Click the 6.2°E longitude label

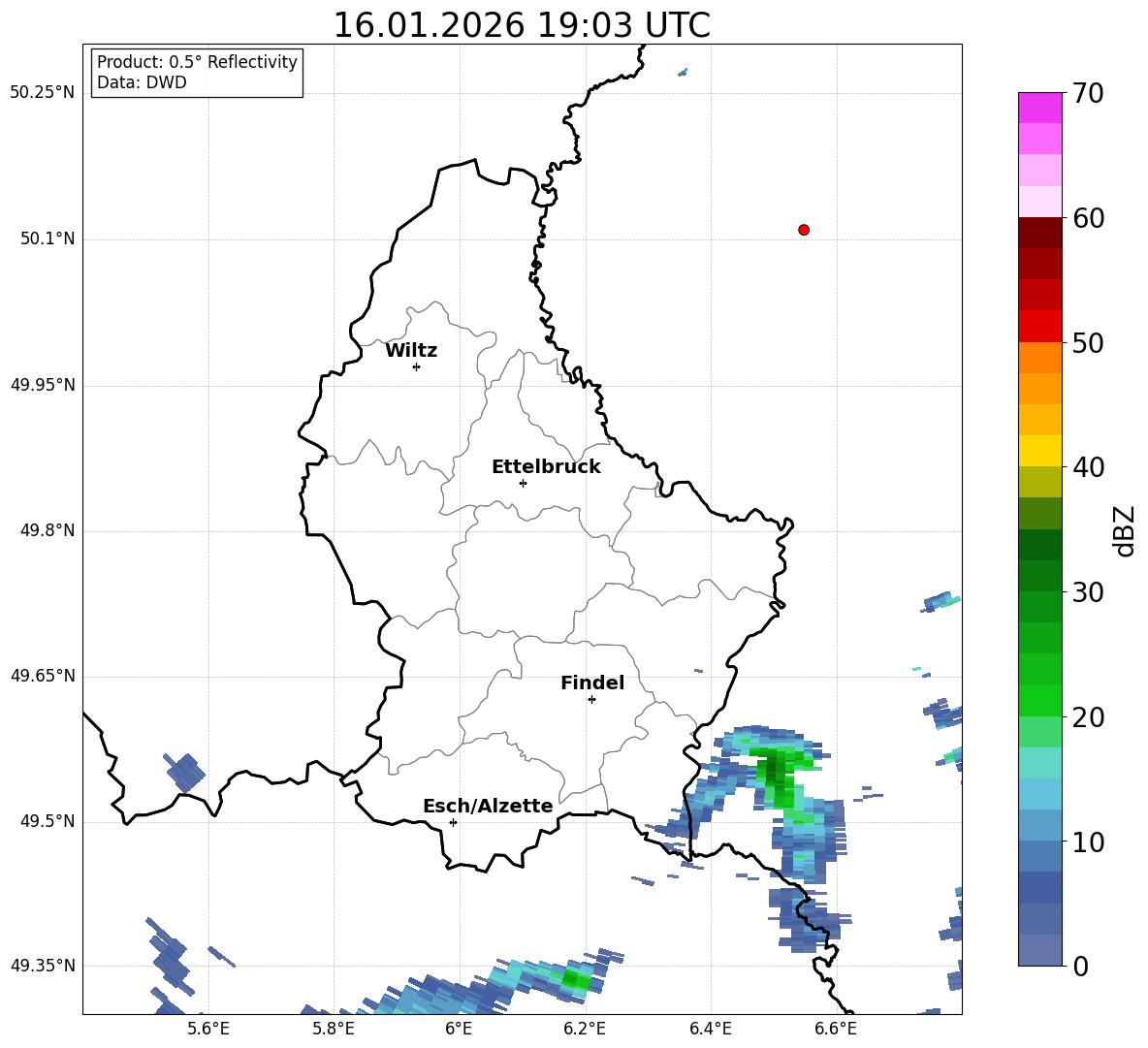pyautogui.click(x=585, y=1029)
